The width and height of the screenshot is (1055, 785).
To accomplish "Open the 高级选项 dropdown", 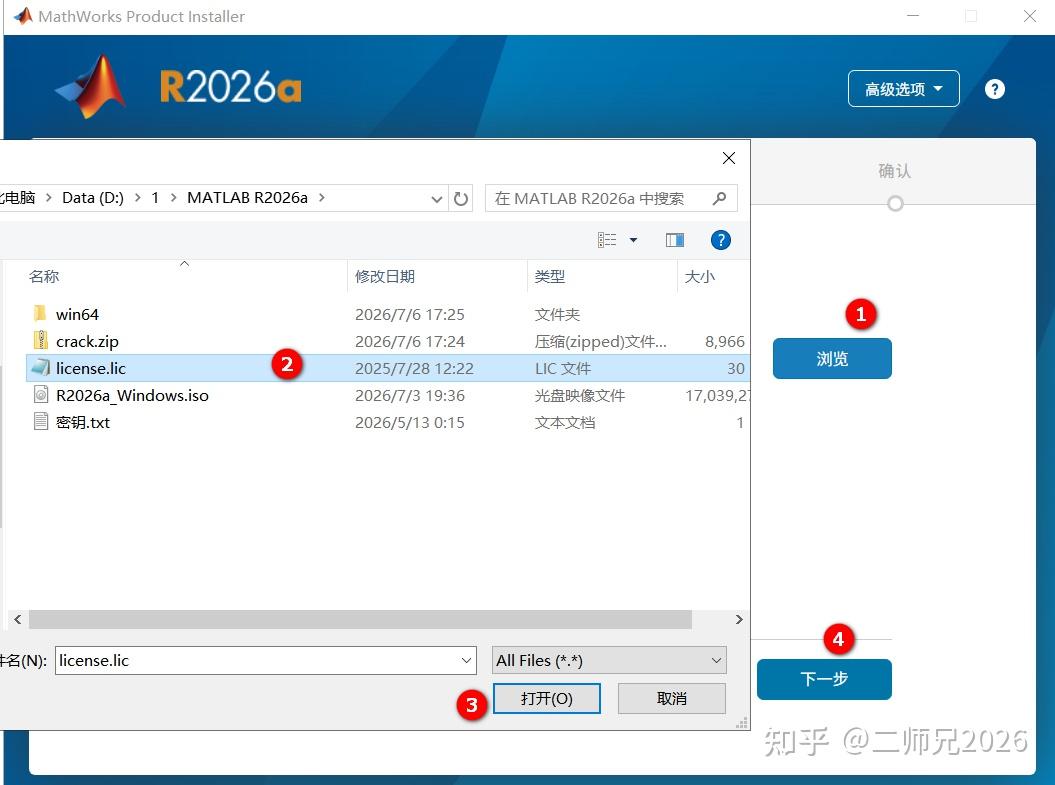I will 903,89.
